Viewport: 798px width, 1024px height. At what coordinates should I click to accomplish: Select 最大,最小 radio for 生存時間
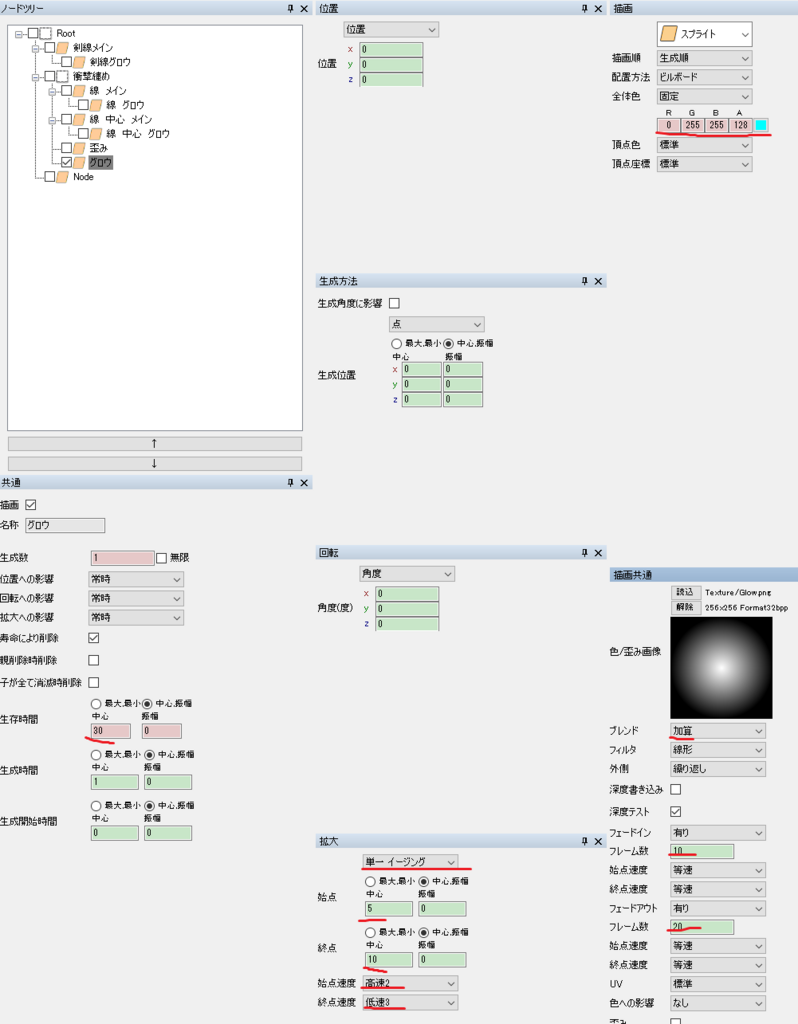pos(96,704)
